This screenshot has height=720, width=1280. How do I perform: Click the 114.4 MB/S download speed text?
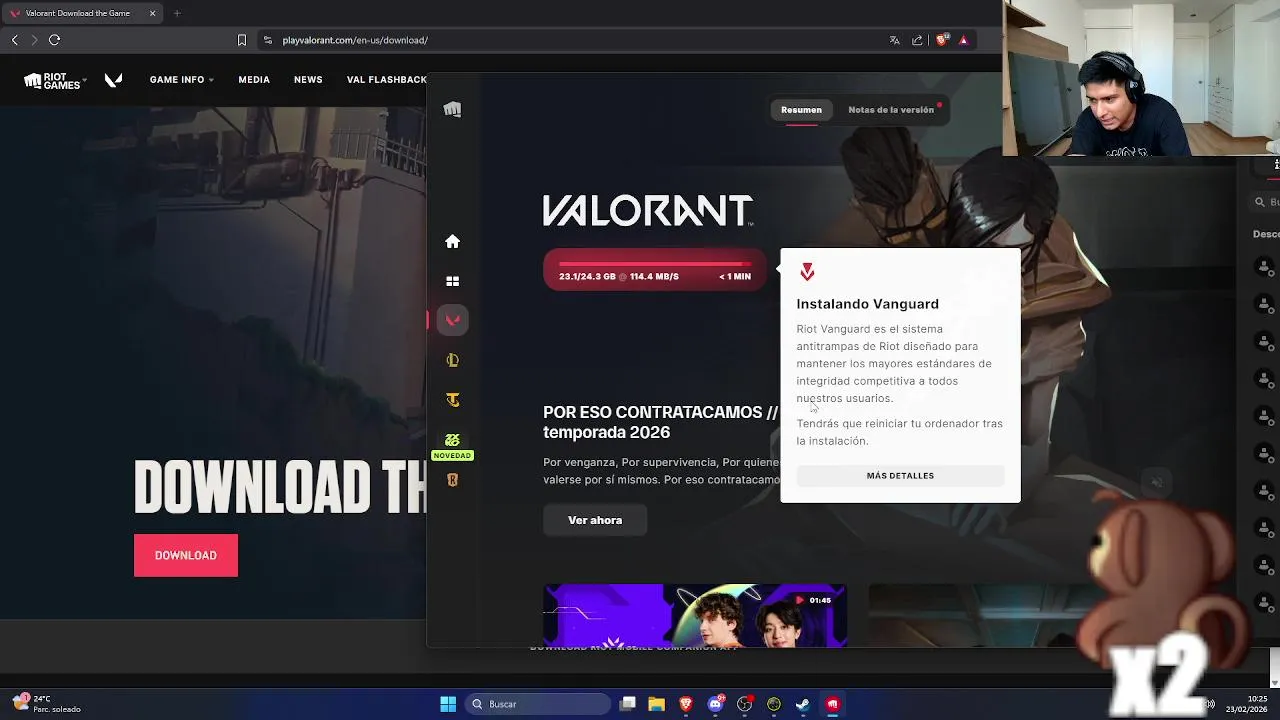tap(654, 277)
